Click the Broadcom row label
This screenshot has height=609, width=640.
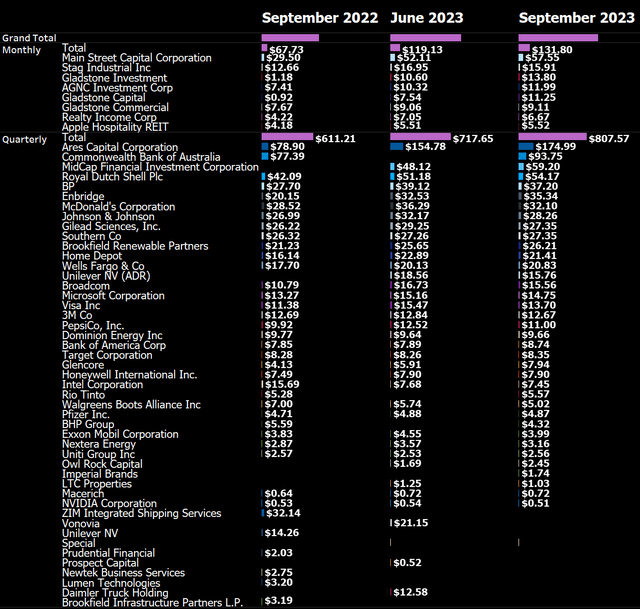click(x=86, y=286)
